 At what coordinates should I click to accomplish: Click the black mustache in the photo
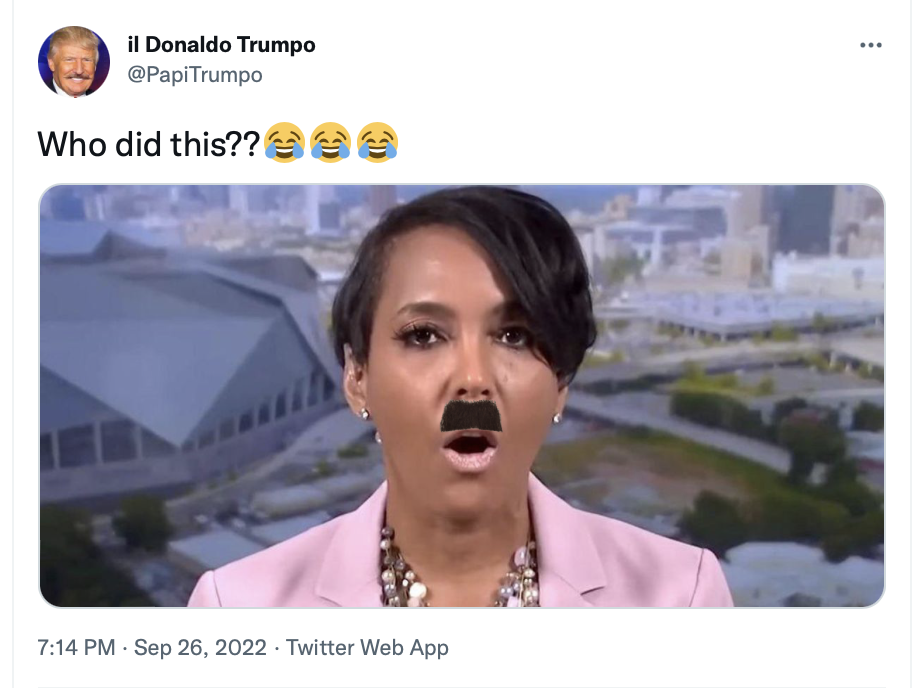point(471,416)
